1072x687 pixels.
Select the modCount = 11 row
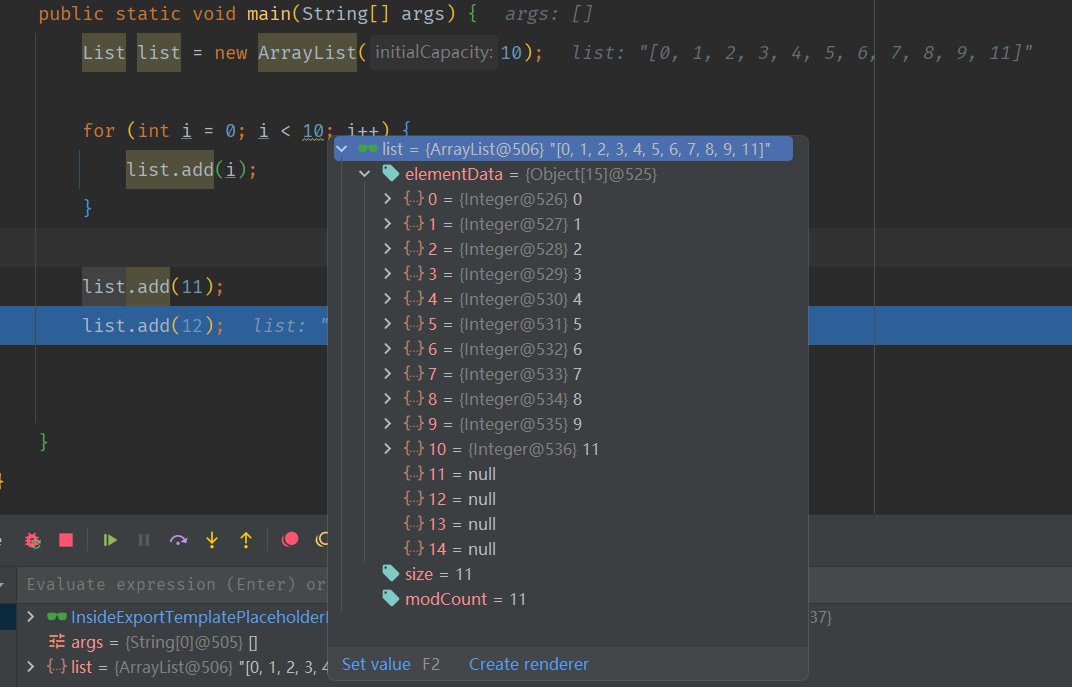pyautogui.click(x=567, y=599)
